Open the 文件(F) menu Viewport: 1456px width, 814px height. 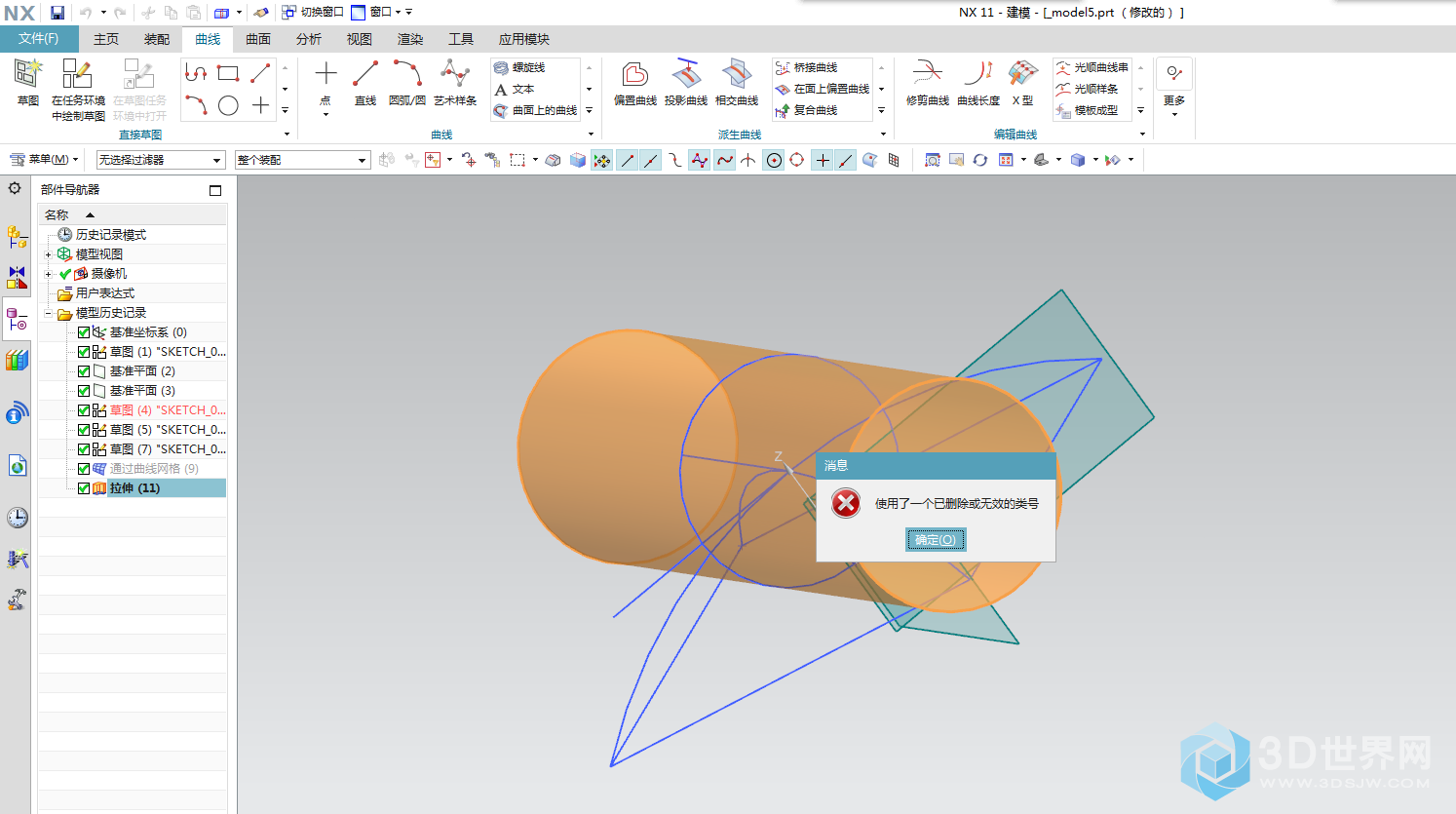click(39, 39)
